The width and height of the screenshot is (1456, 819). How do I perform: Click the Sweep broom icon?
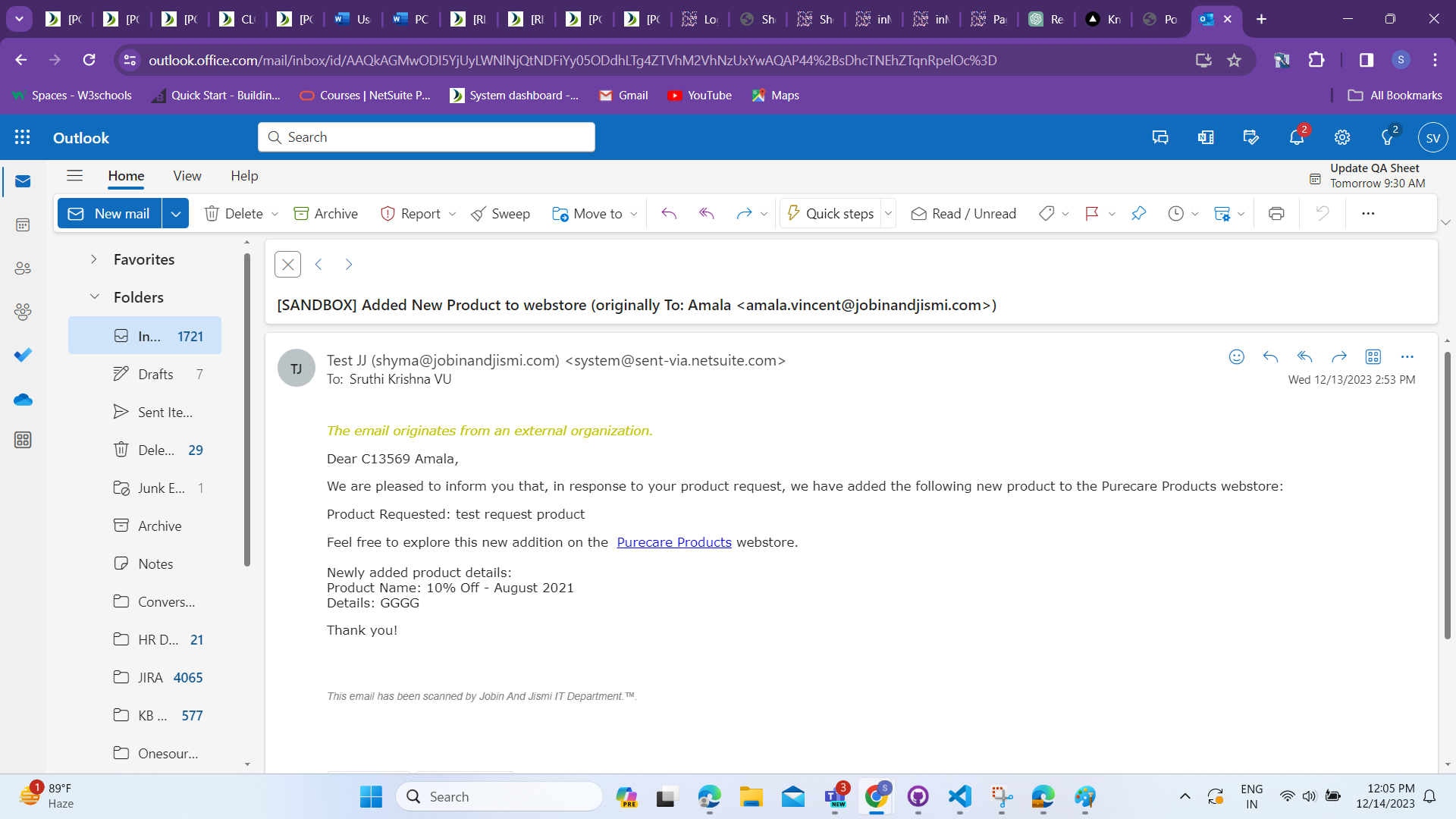pyautogui.click(x=479, y=214)
